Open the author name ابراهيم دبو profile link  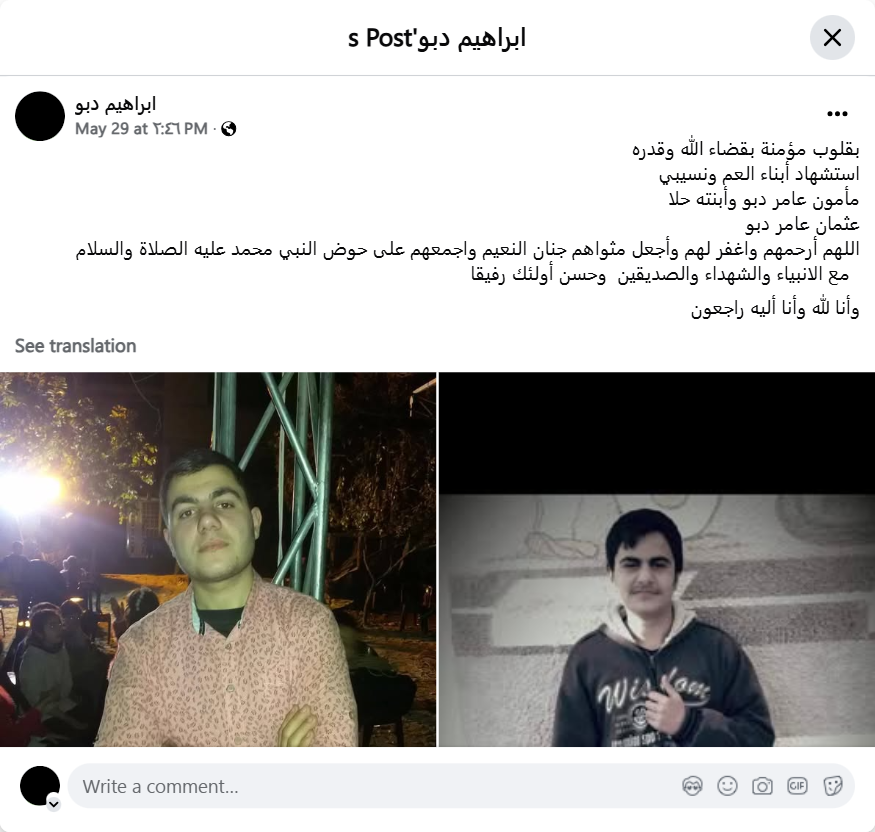click(x=116, y=104)
